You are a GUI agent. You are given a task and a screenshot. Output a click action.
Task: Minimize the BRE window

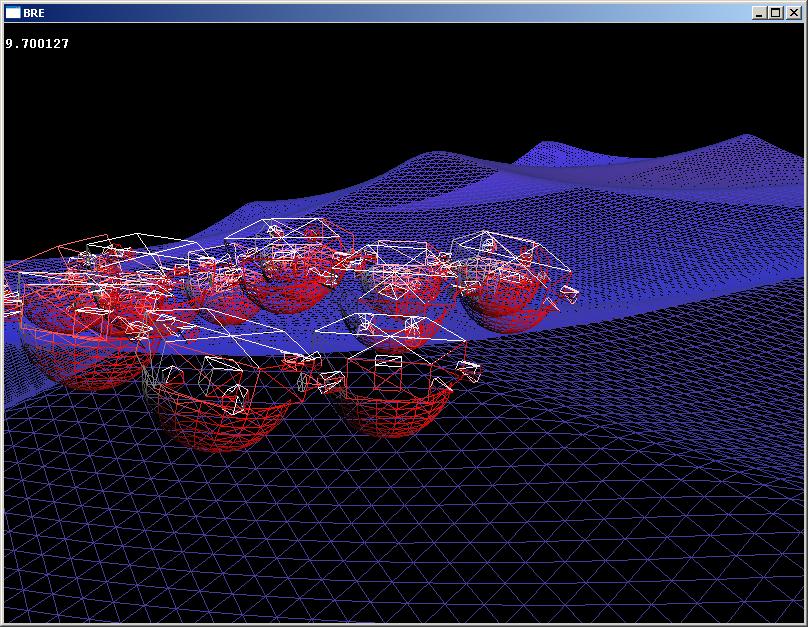758,13
